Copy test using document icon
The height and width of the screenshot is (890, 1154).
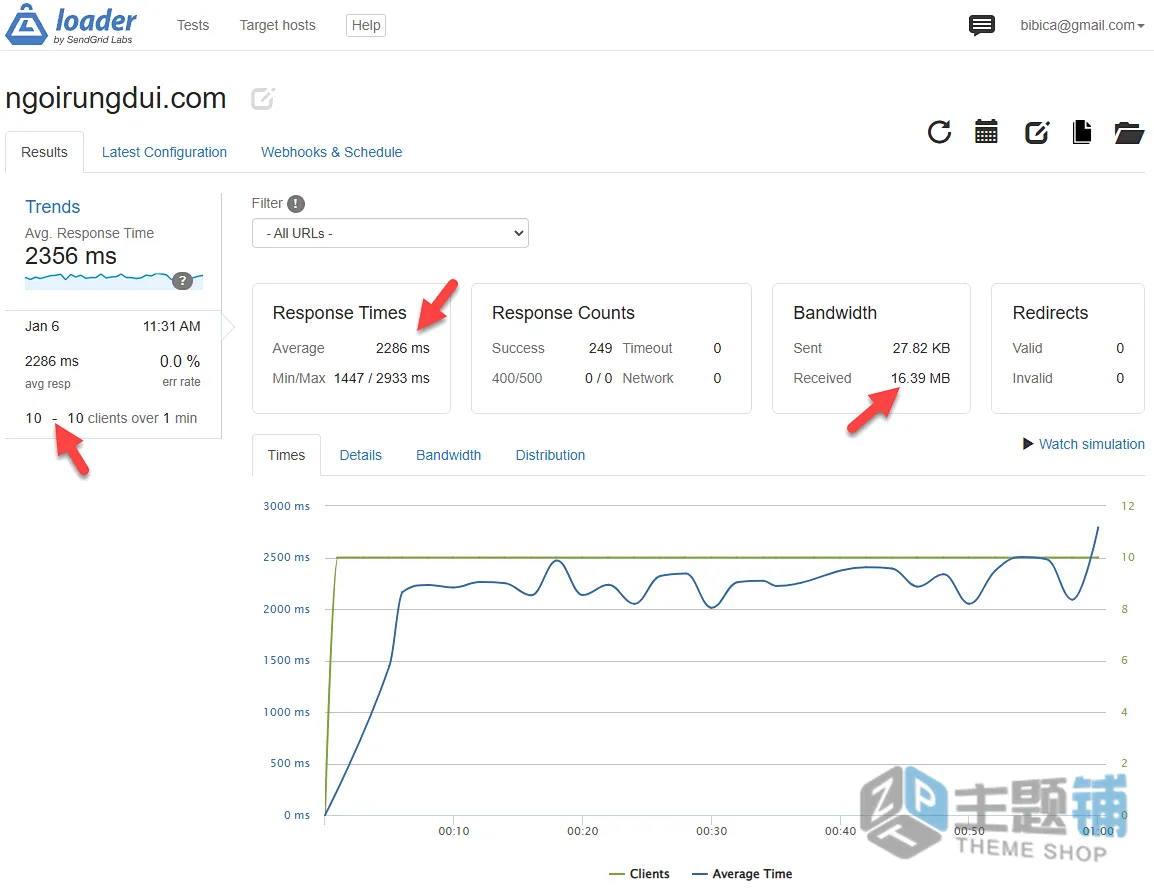coord(1082,132)
